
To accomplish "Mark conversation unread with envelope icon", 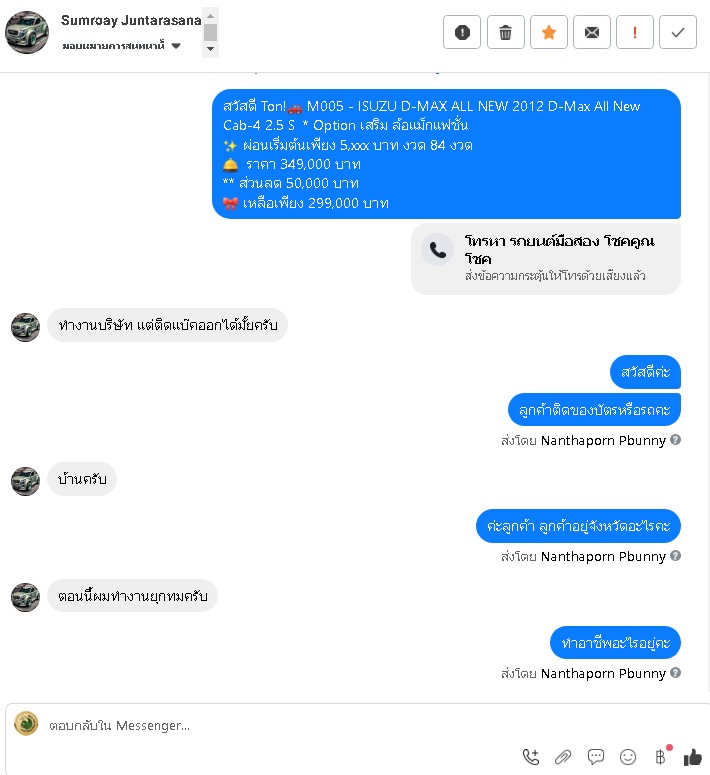I will [x=592, y=33].
